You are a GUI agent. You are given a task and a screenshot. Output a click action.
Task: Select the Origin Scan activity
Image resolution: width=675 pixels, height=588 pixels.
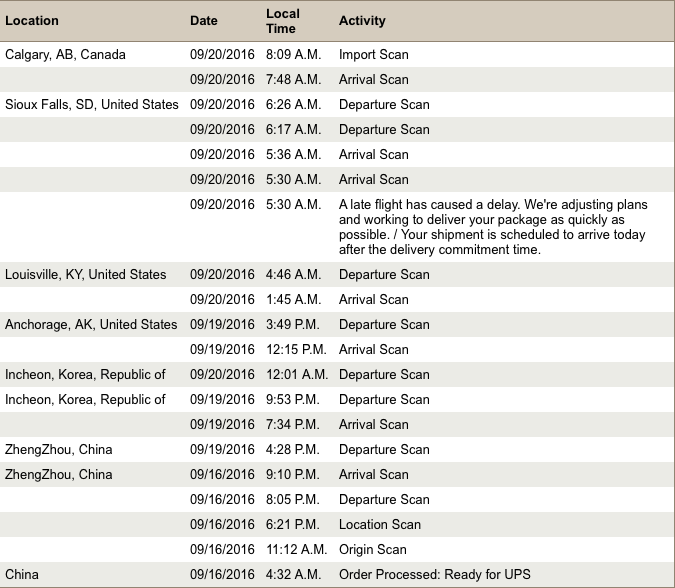pos(373,549)
